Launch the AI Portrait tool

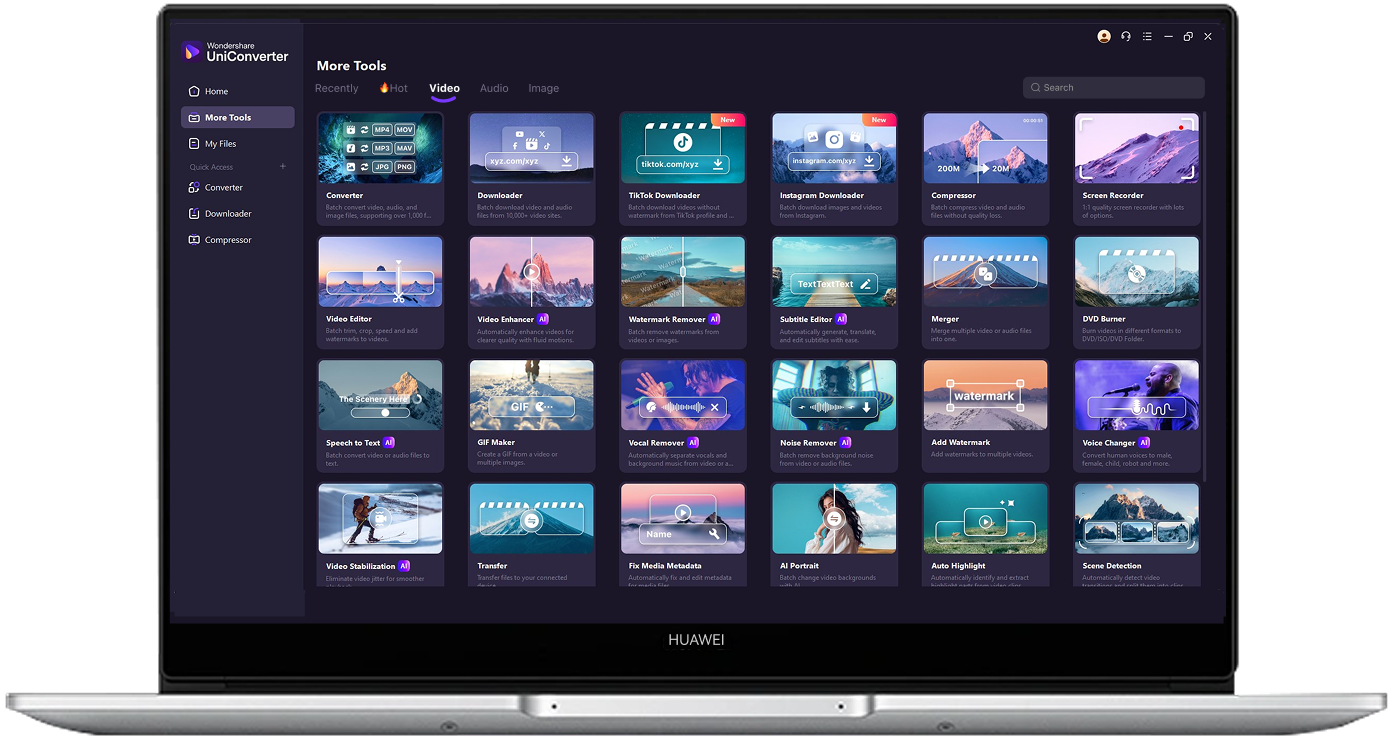(834, 535)
